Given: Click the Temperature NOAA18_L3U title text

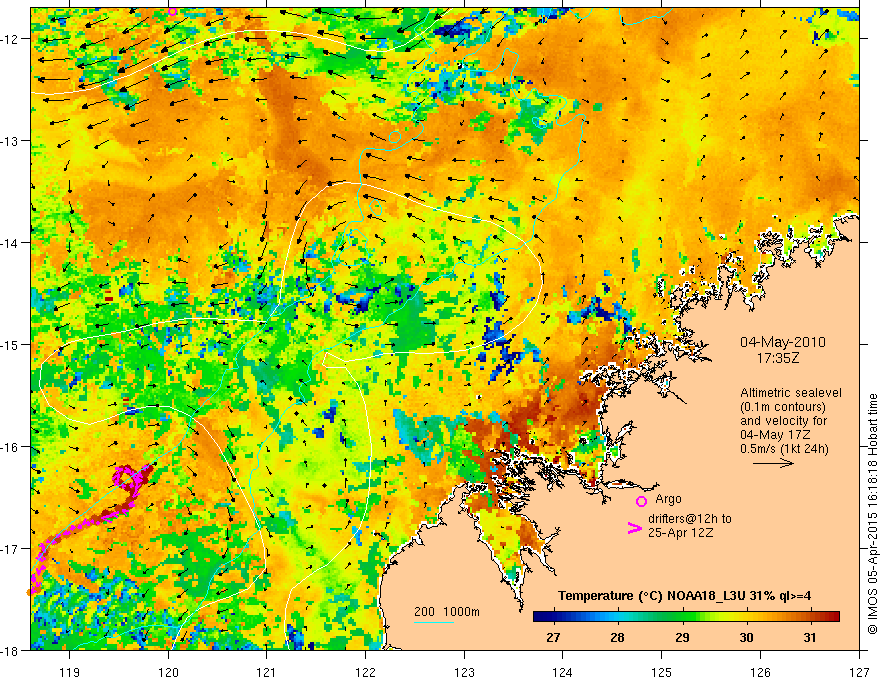Looking at the screenshot, I should 684,596.
